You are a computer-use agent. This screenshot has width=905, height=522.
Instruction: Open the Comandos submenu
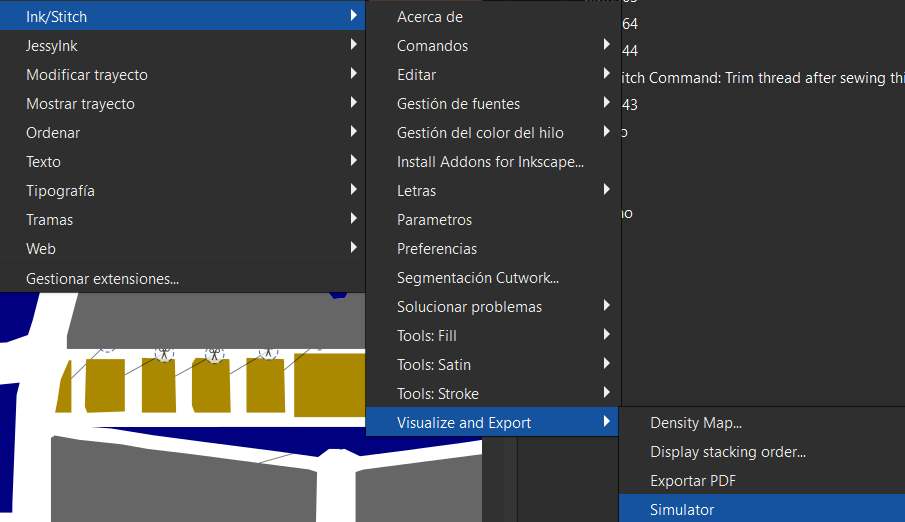[492, 46]
